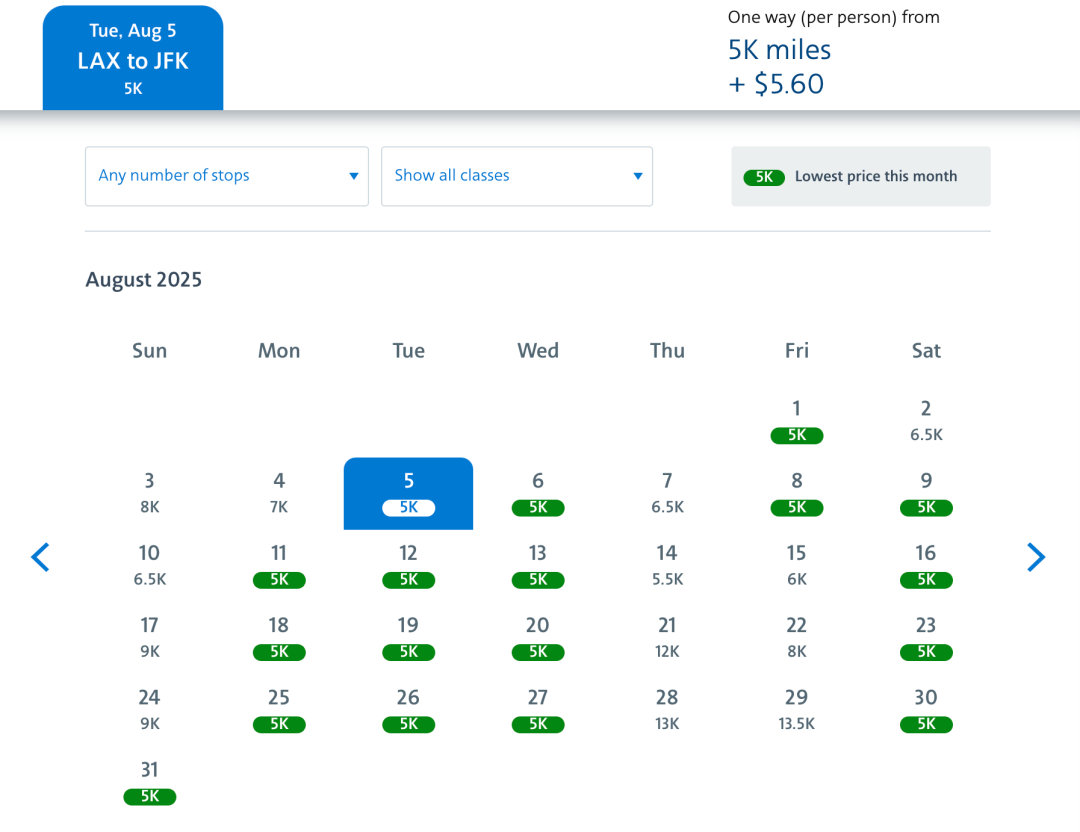Expand the 'Show all classes' dropdown
The height and width of the screenshot is (832, 1080).
click(x=517, y=176)
